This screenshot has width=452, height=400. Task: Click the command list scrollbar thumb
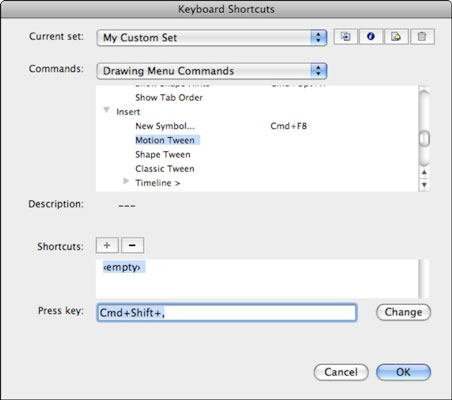point(424,139)
